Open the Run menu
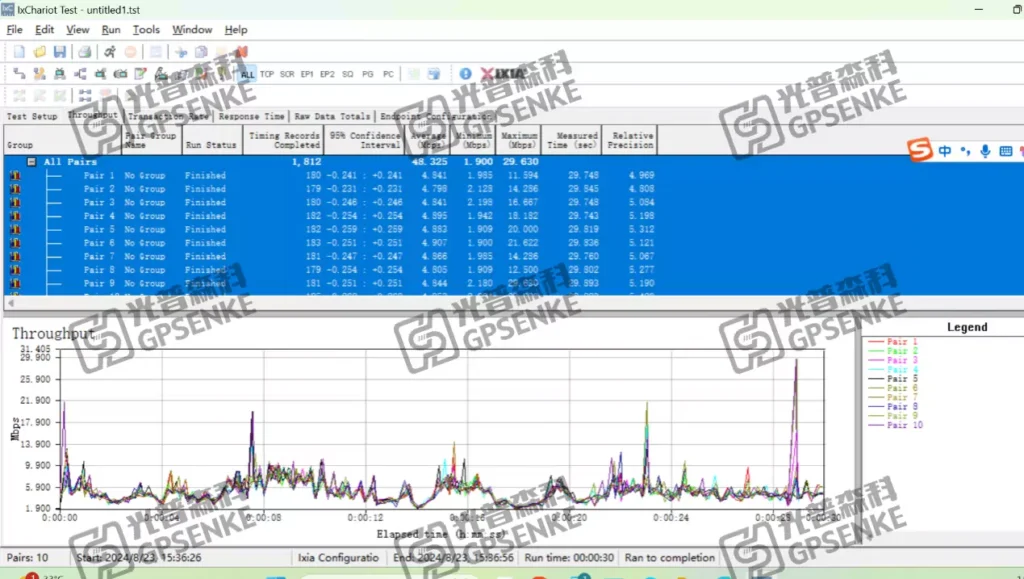The height and width of the screenshot is (579, 1024). click(111, 29)
